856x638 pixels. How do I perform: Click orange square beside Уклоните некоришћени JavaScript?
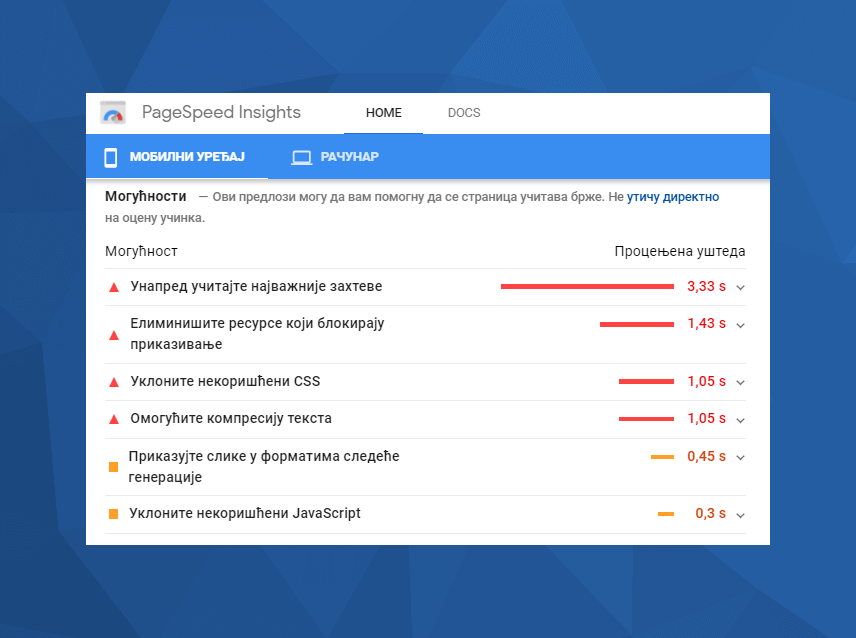[x=113, y=514]
